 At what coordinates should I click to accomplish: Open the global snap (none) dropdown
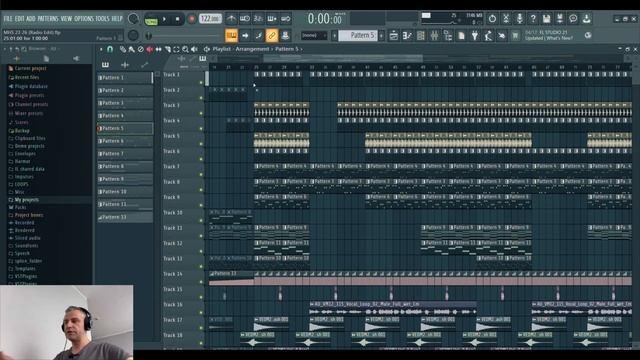(313, 36)
